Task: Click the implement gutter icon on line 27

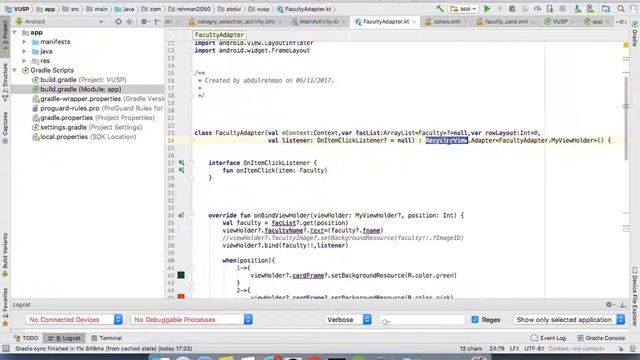Action: tap(181, 162)
